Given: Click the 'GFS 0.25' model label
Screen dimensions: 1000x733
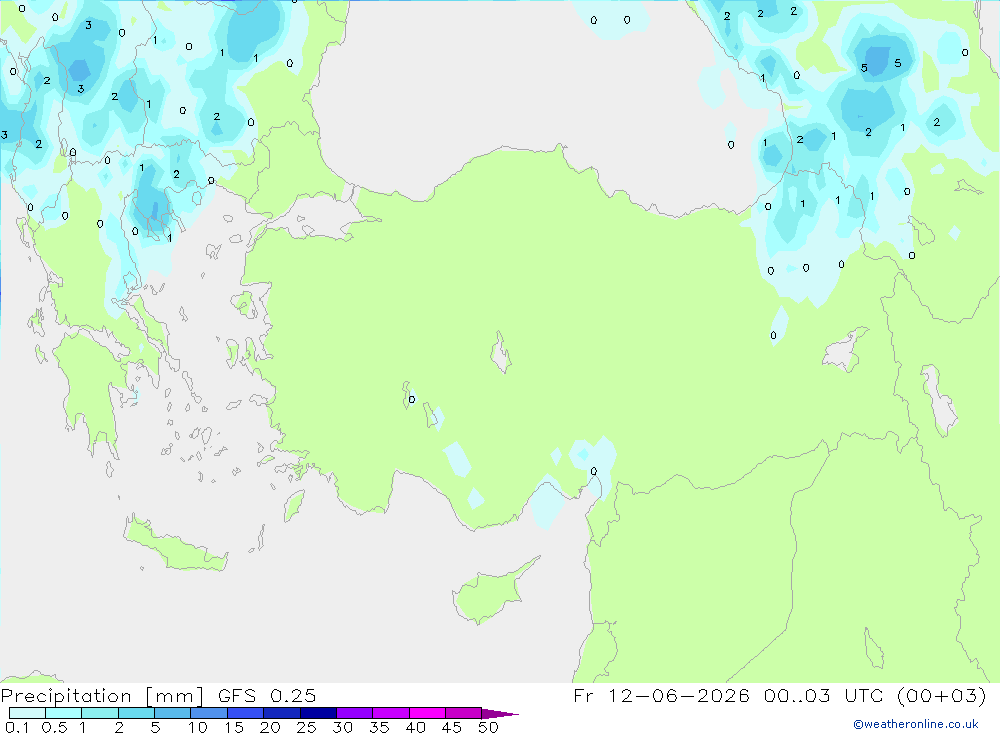Looking at the screenshot, I should (x=267, y=695).
